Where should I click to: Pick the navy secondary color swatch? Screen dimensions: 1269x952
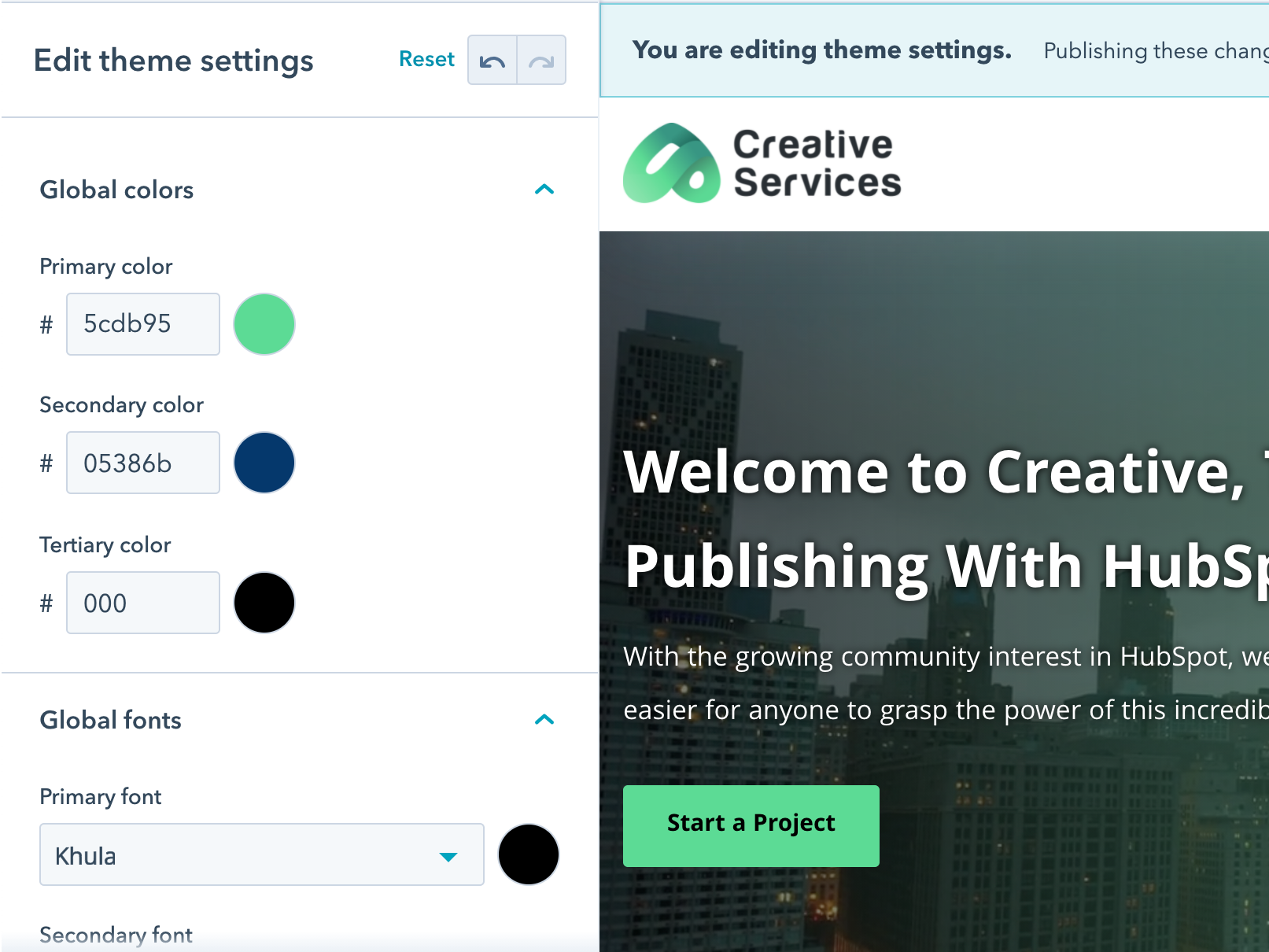point(264,463)
